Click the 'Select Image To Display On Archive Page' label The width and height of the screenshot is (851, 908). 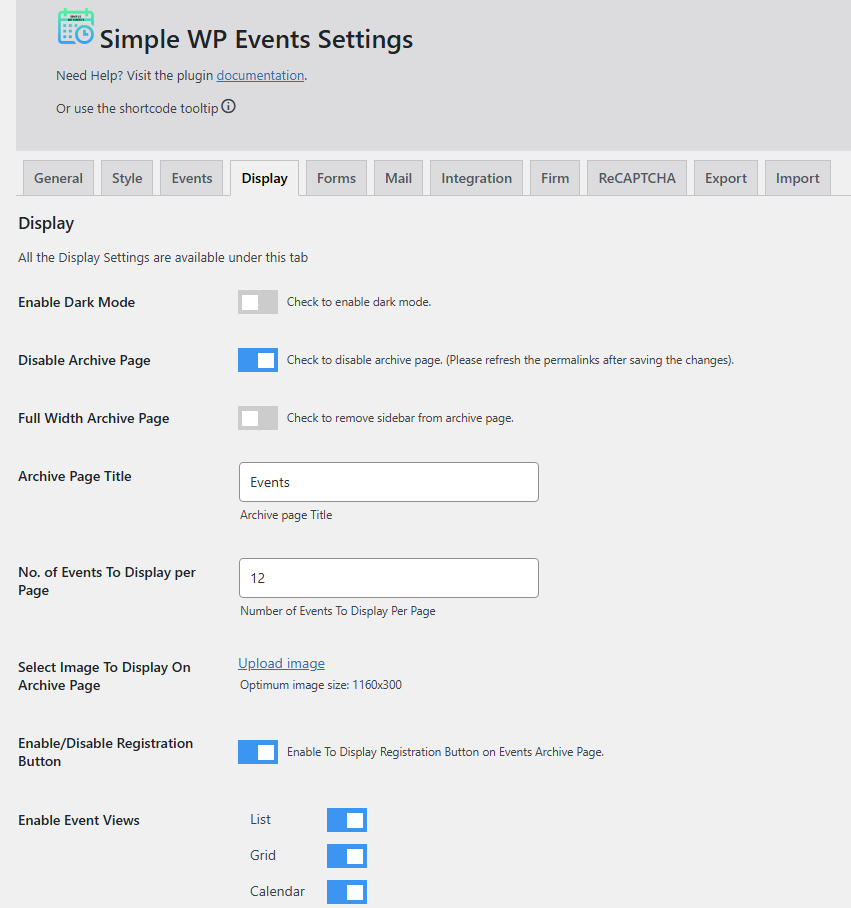pyautogui.click(x=104, y=676)
